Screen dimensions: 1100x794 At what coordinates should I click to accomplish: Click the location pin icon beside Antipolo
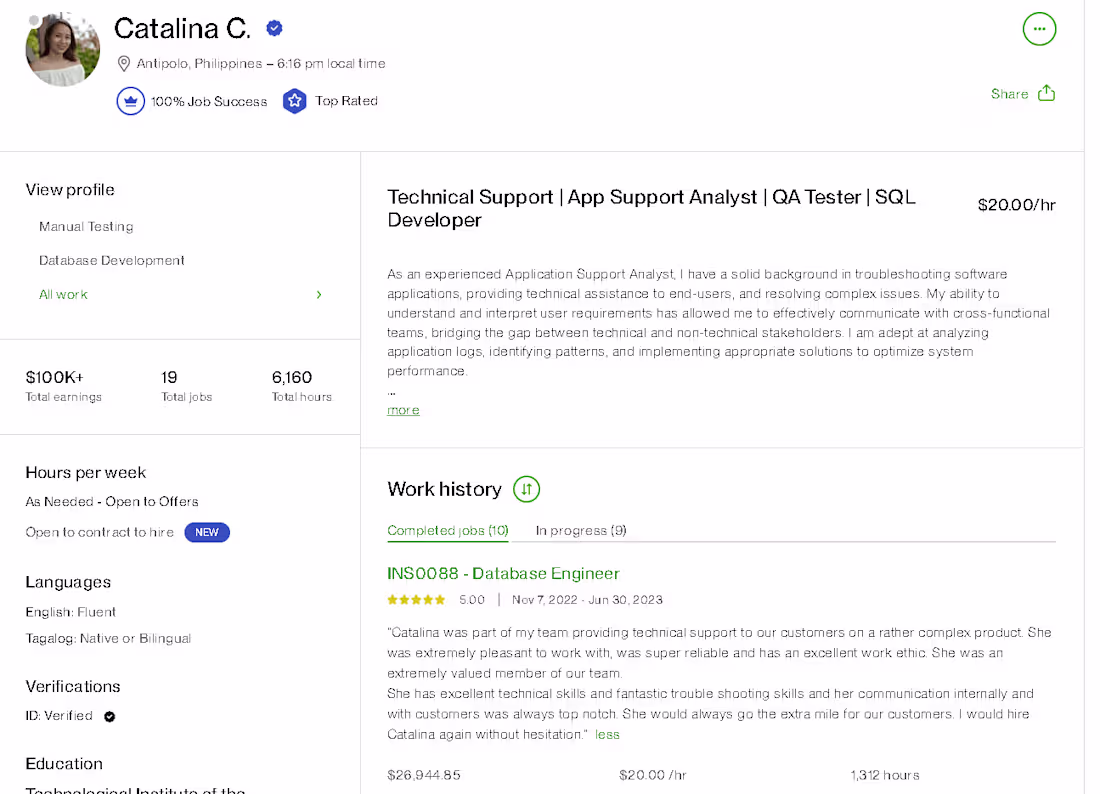pyautogui.click(x=123, y=63)
